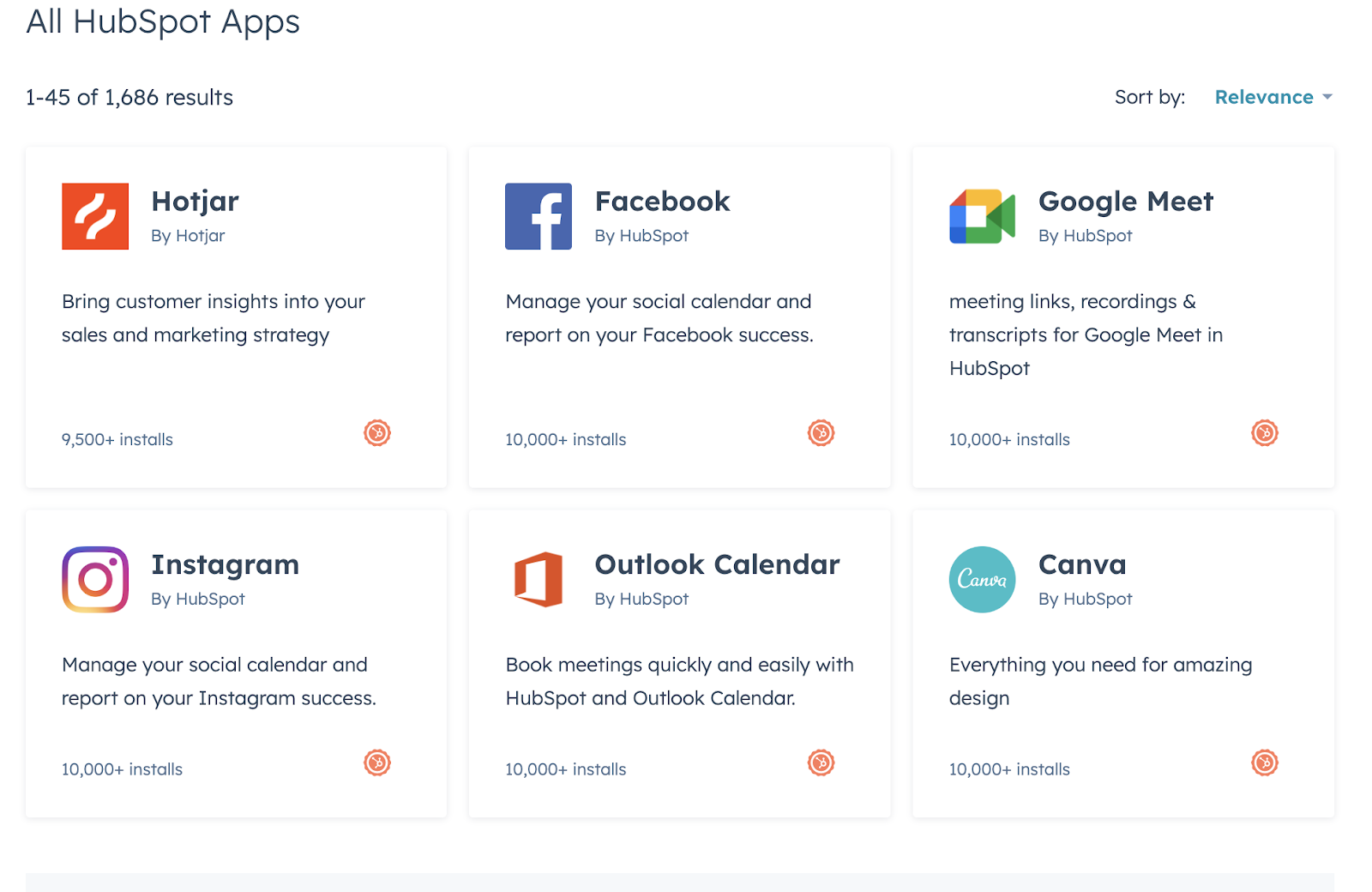
Task: Click the caret arrow next to Relevance
Action: (x=1327, y=97)
